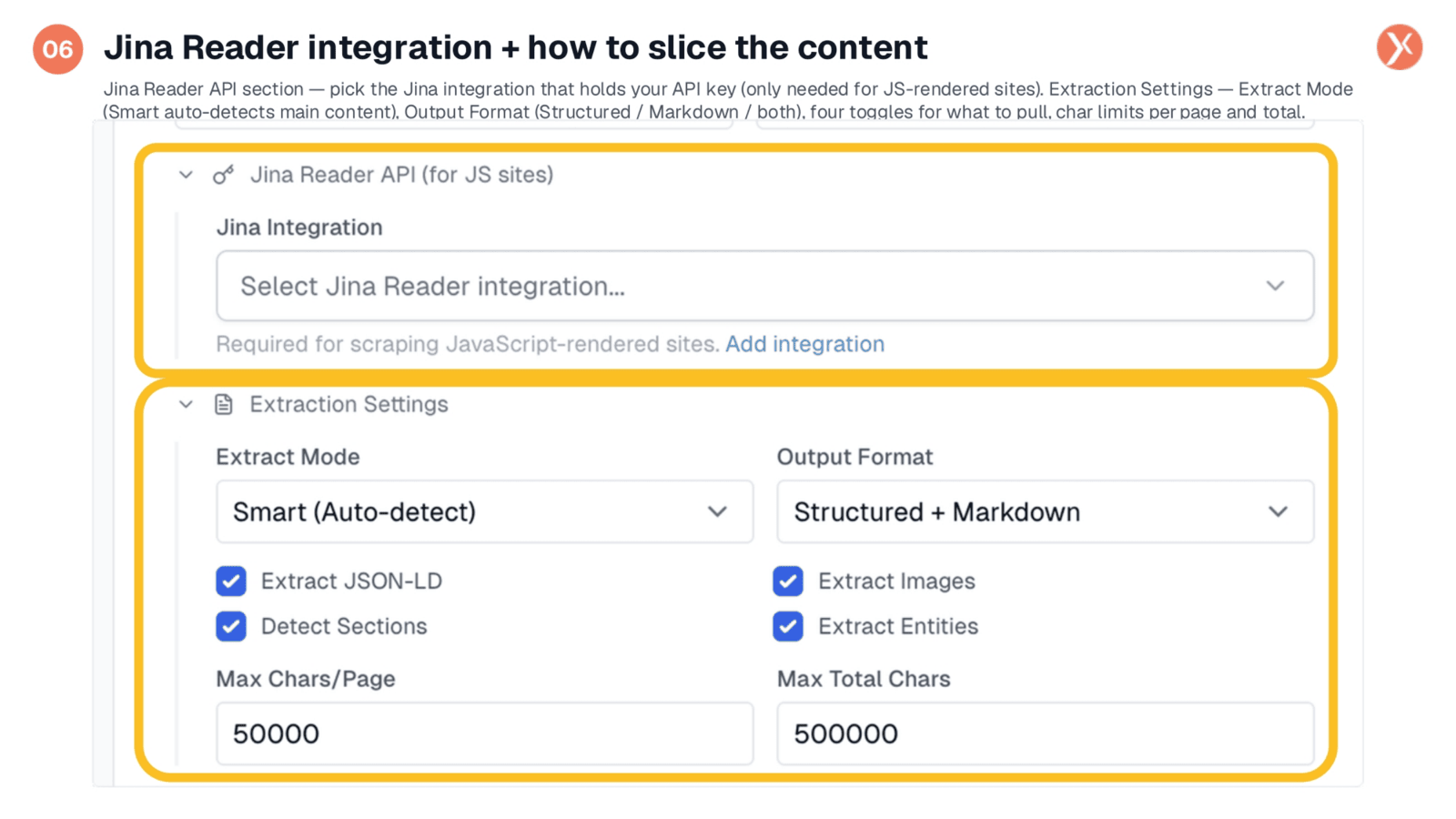The image size is (1456, 819).
Task: Open the Select Jina Reader integration dropdown
Action: (x=764, y=286)
